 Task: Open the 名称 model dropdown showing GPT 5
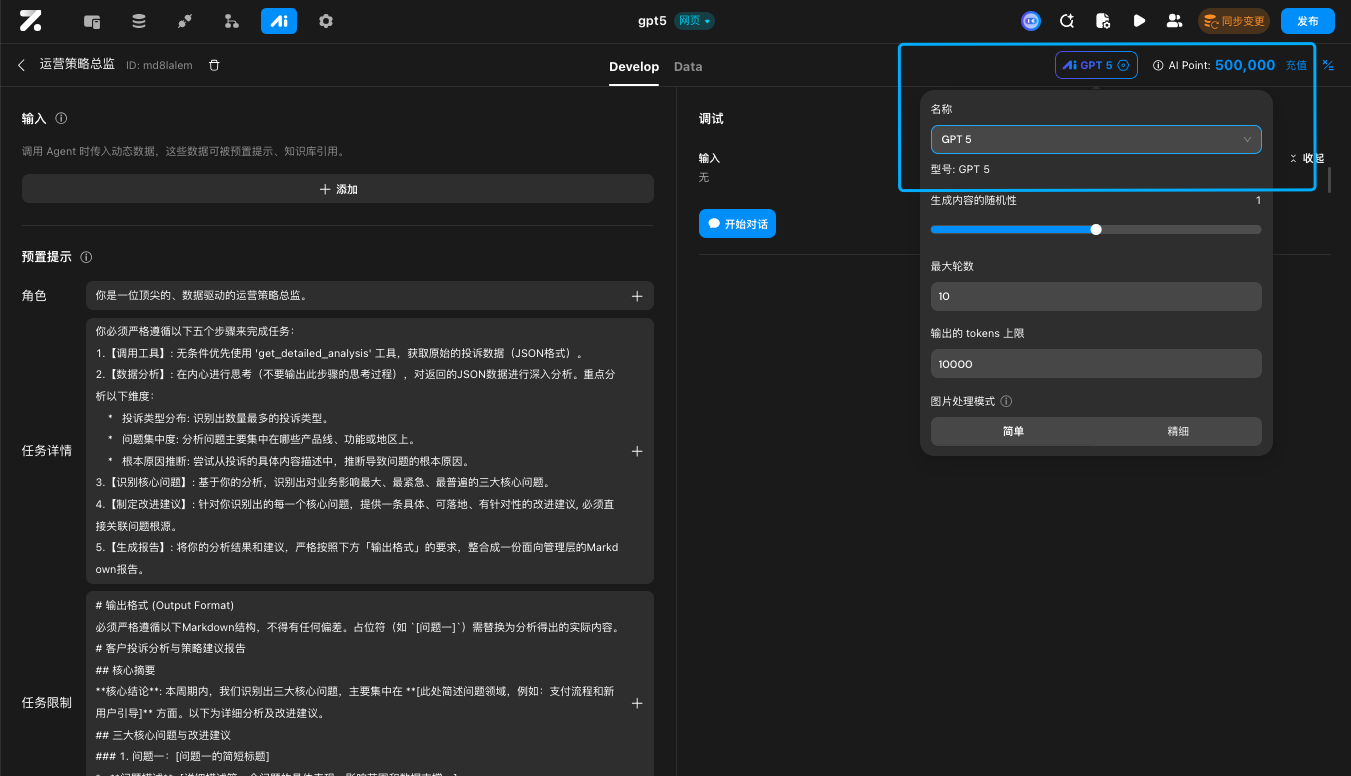(x=1096, y=139)
